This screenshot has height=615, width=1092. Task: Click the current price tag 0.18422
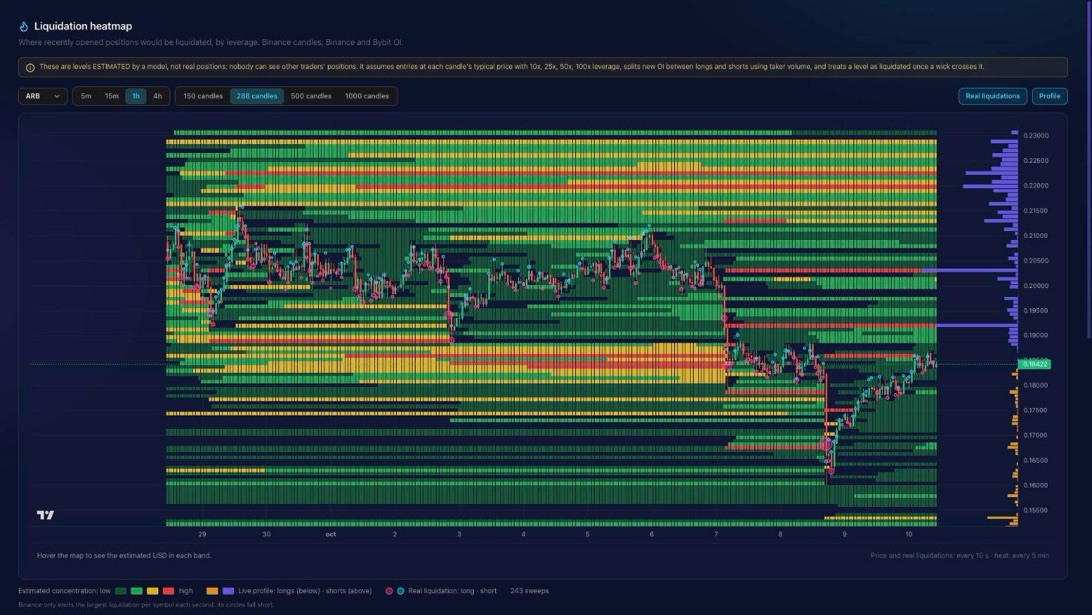click(x=1035, y=364)
